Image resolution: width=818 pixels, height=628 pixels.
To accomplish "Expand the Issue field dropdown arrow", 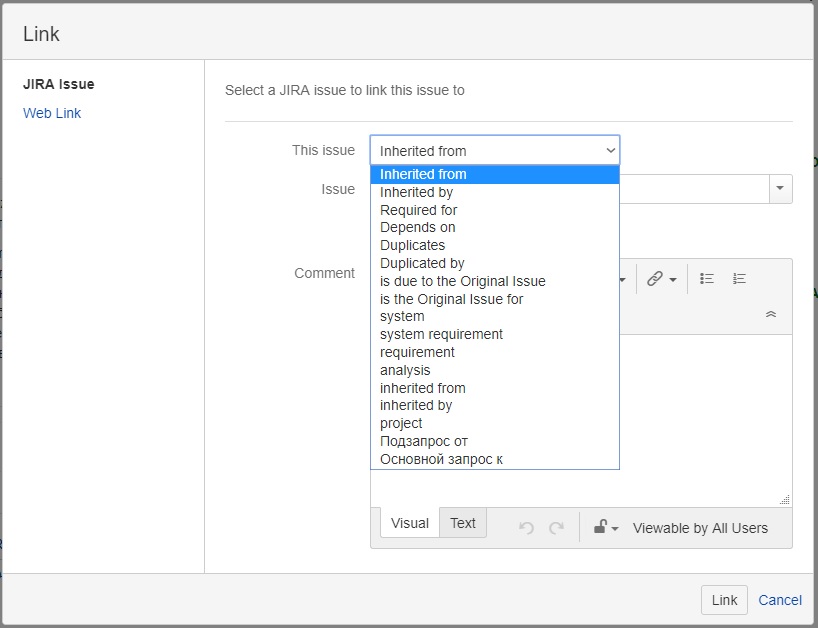I will (780, 188).
